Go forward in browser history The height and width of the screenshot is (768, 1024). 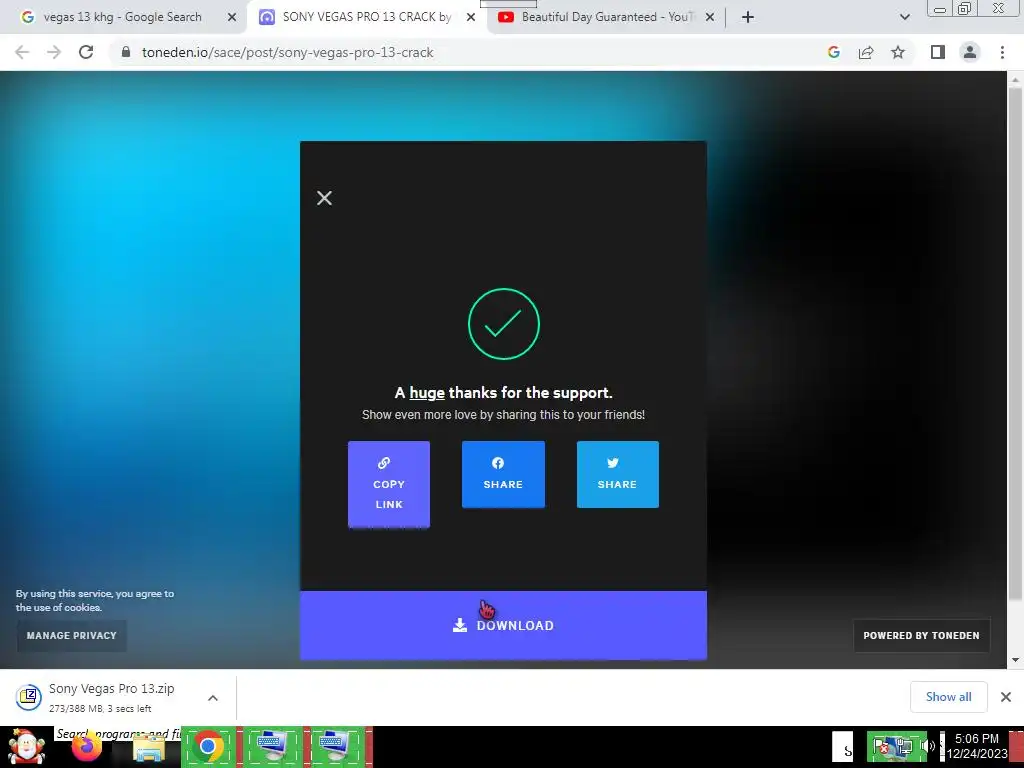tap(54, 52)
